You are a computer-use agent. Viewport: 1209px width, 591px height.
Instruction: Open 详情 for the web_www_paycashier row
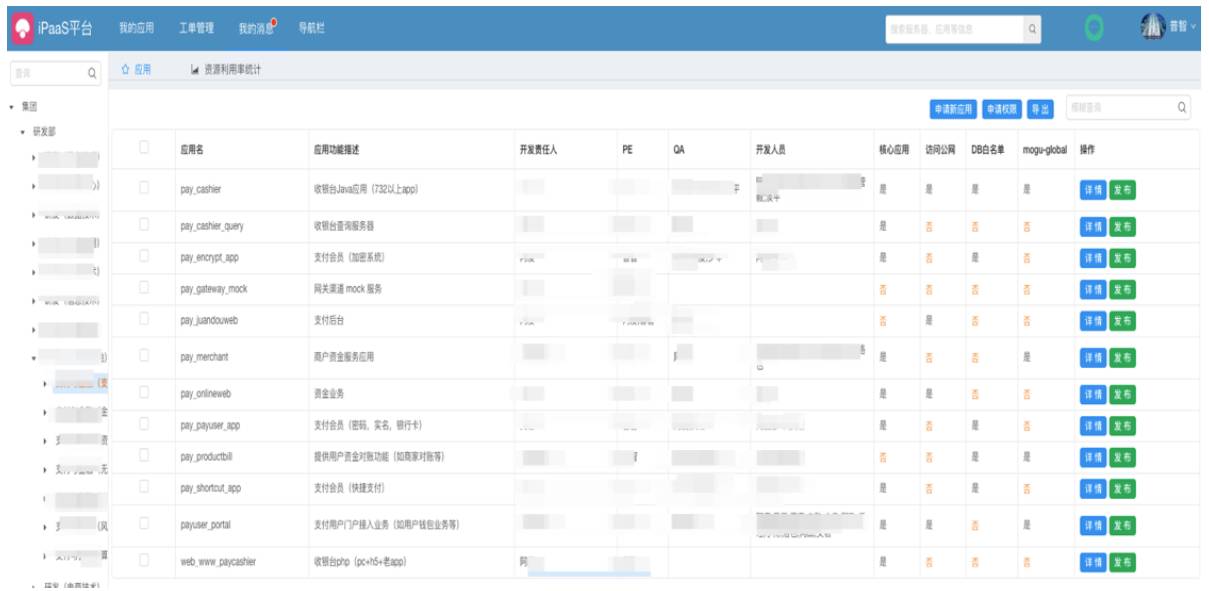click(1093, 562)
